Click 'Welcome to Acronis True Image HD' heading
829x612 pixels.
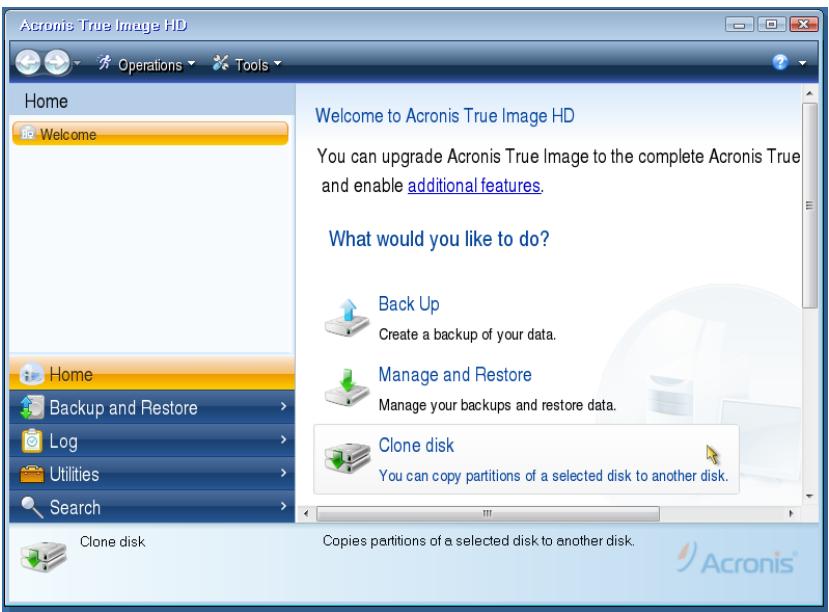click(445, 116)
